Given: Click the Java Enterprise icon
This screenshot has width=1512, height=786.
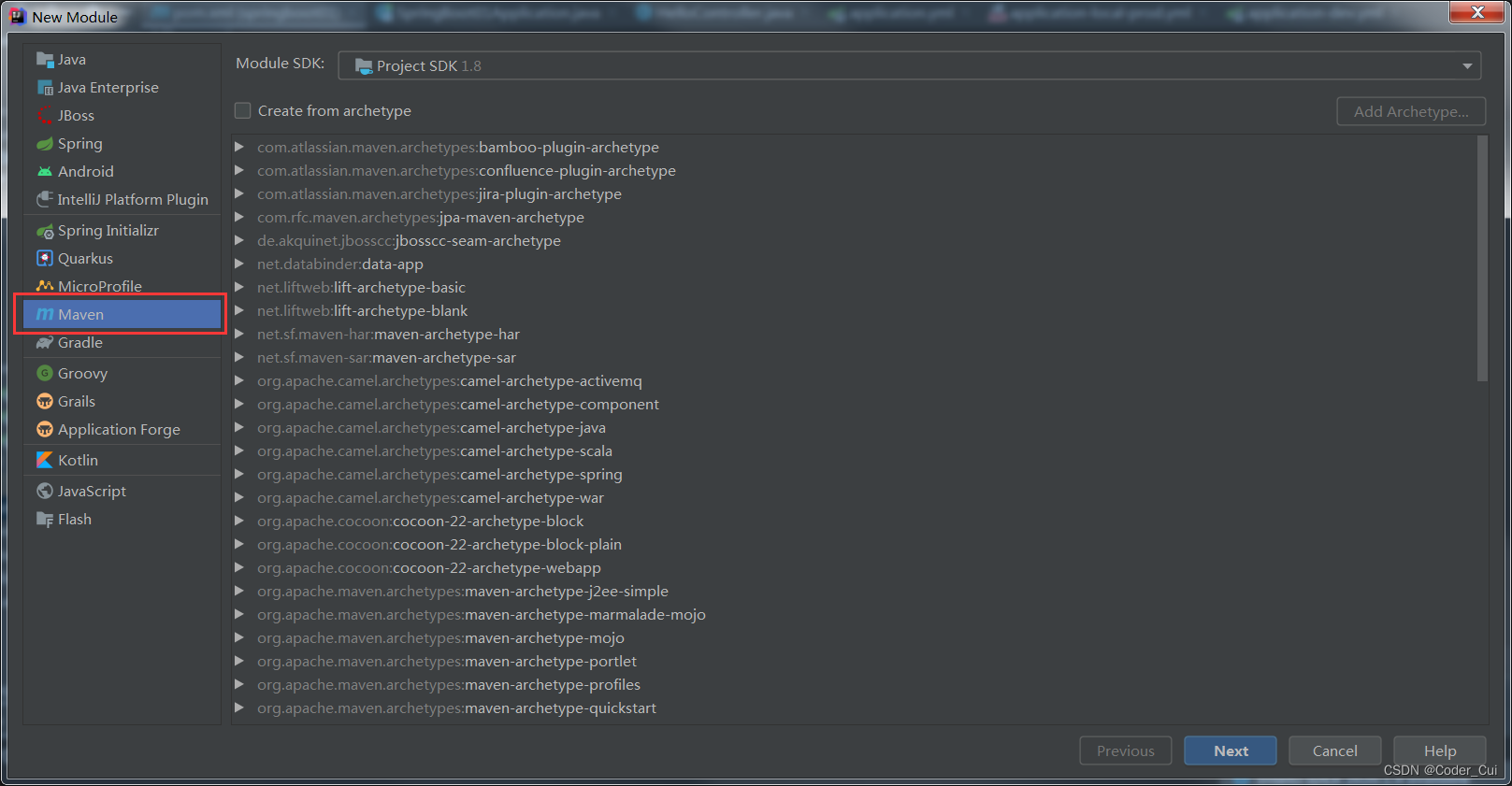Looking at the screenshot, I should click(x=45, y=88).
